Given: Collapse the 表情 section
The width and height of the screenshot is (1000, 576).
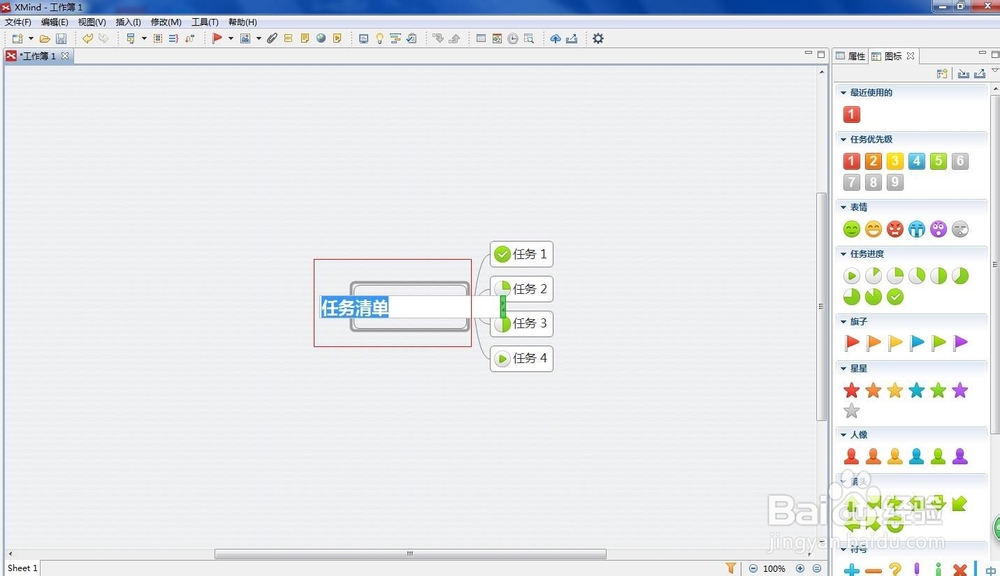Looking at the screenshot, I should pyautogui.click(x=843, y=207).
